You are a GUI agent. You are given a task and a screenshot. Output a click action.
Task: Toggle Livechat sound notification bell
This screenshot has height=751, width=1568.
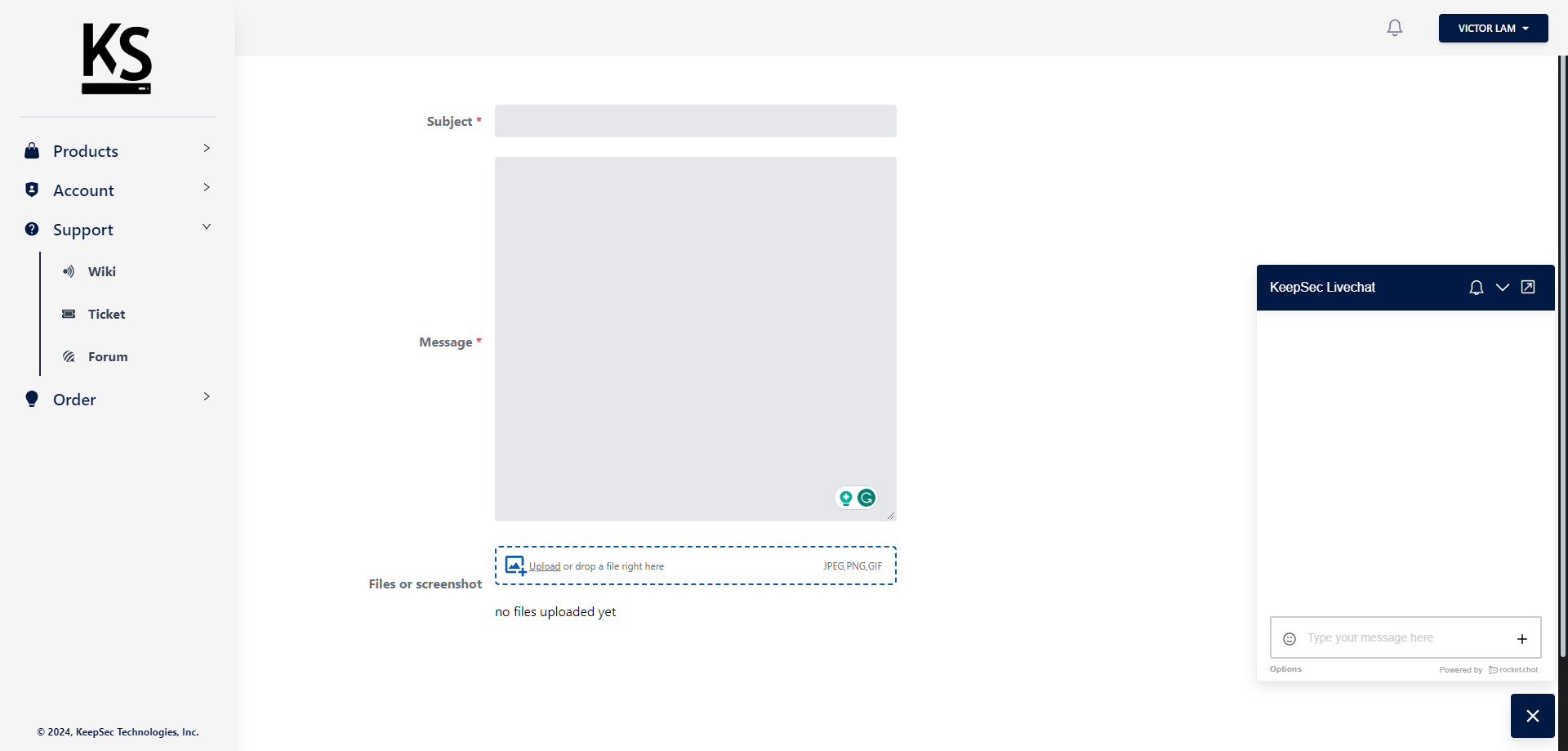(1477, 288)
